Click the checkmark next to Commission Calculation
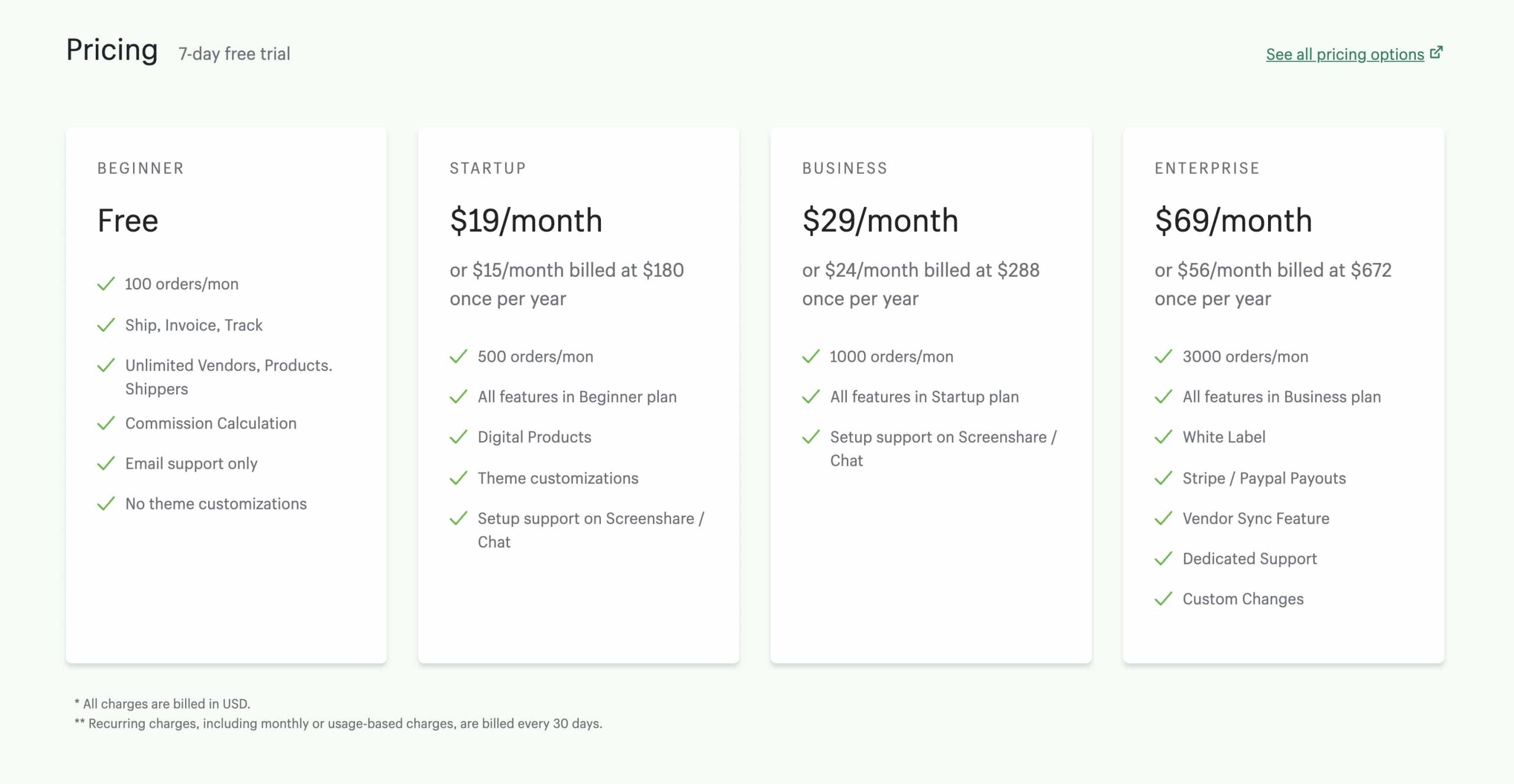Image resolution: width=1514 pixels, height=784 pixels. pos(106,423)
